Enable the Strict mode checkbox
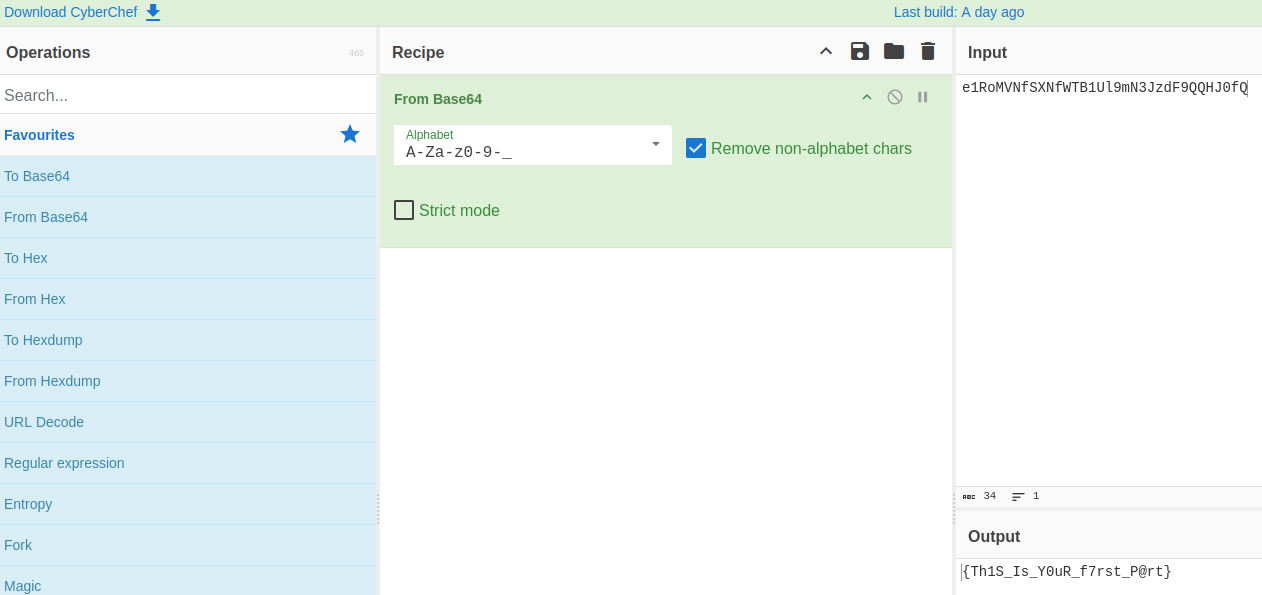1262x595 pixels. [x=404, y=210]
